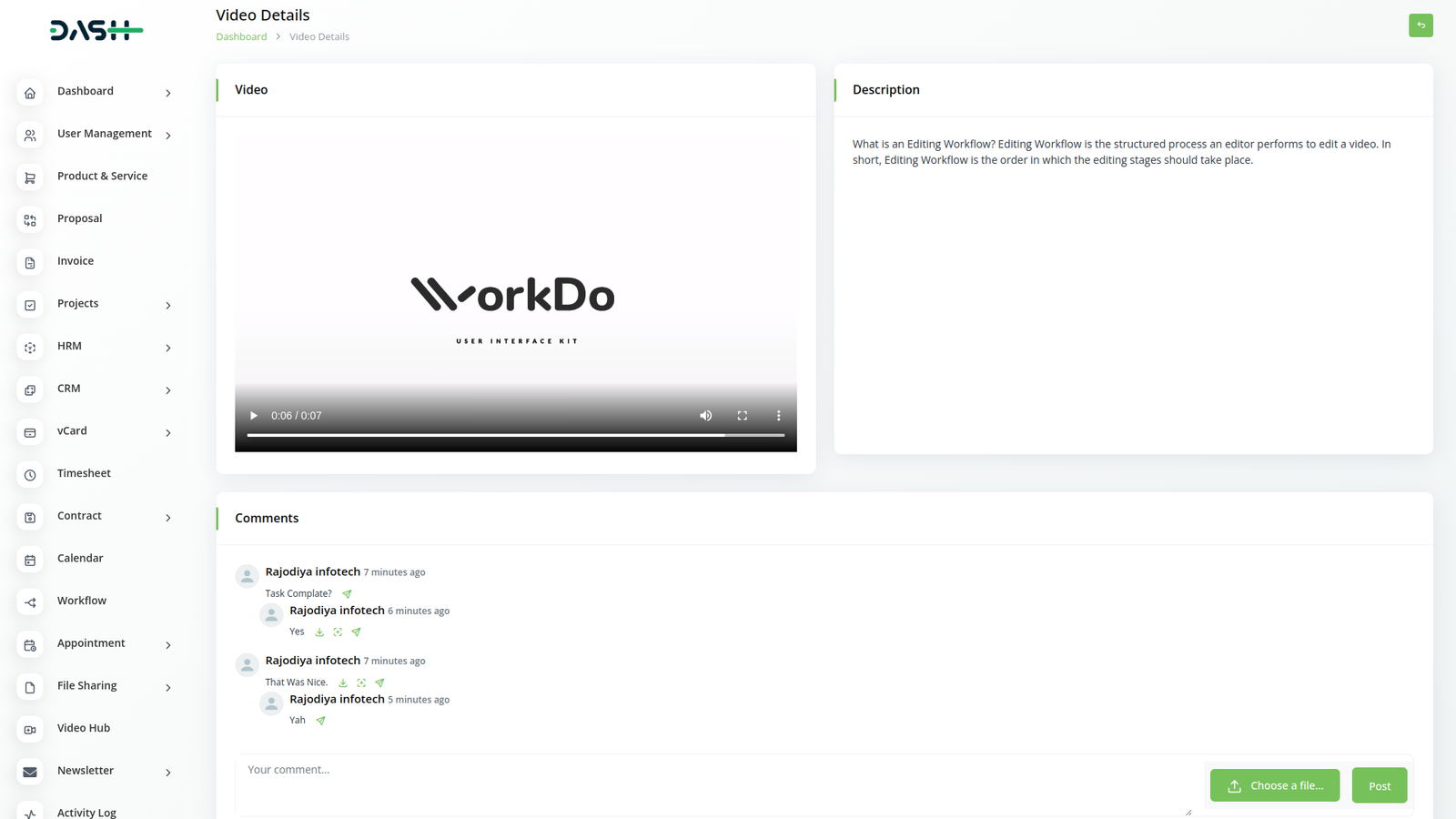Open video player more options menu
This screenshot has height=819, width=1456.
(778, 416)
